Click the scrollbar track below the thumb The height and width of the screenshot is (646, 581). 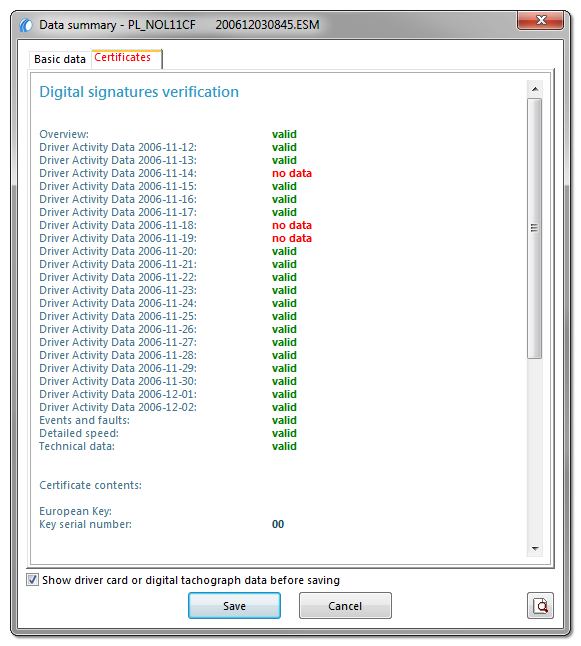pyautogui.click(x=535, y=449)
